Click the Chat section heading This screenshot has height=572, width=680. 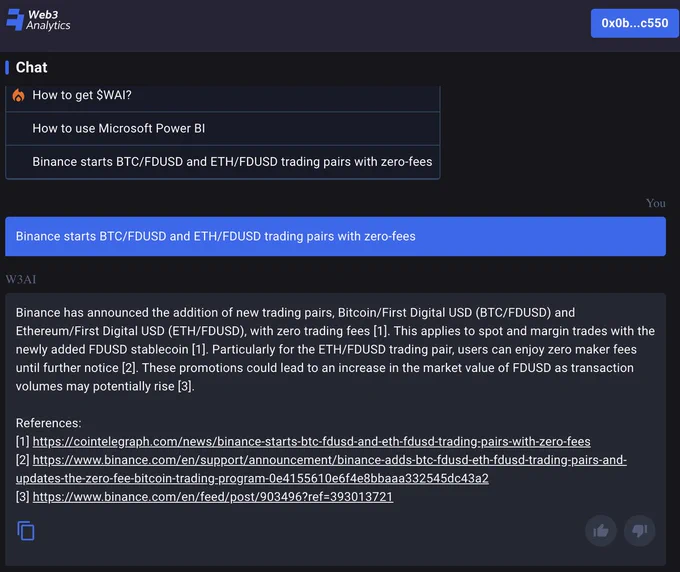pyautogui.click(x=31, y=68)
